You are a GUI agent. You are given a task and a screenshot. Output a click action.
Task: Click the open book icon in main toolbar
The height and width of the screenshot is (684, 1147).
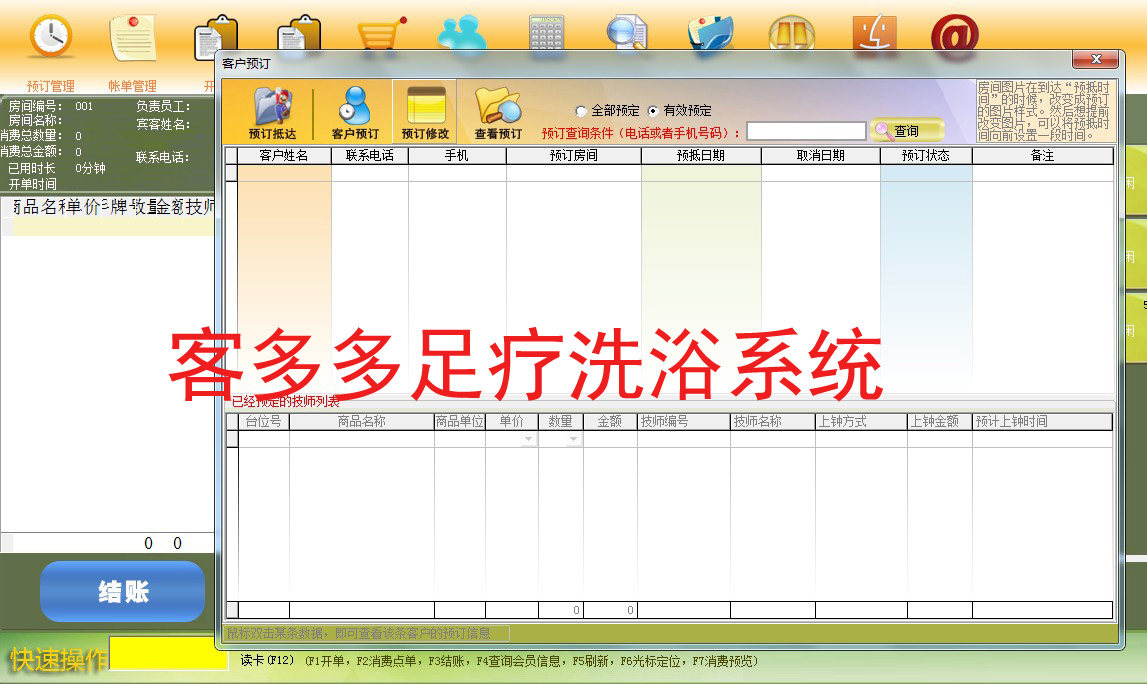[x=791, y=32]
